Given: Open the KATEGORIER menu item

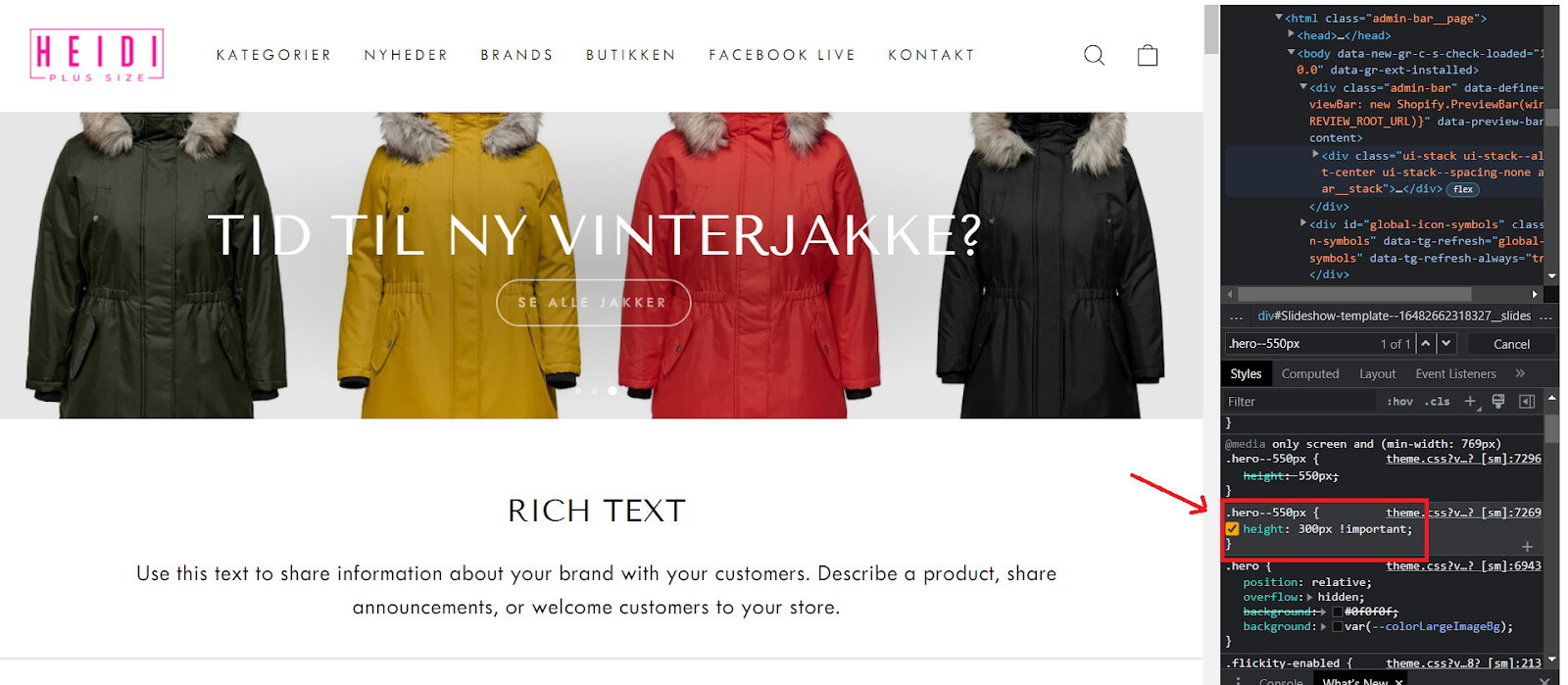Looking at the screenshot, I should click(273, 55).
